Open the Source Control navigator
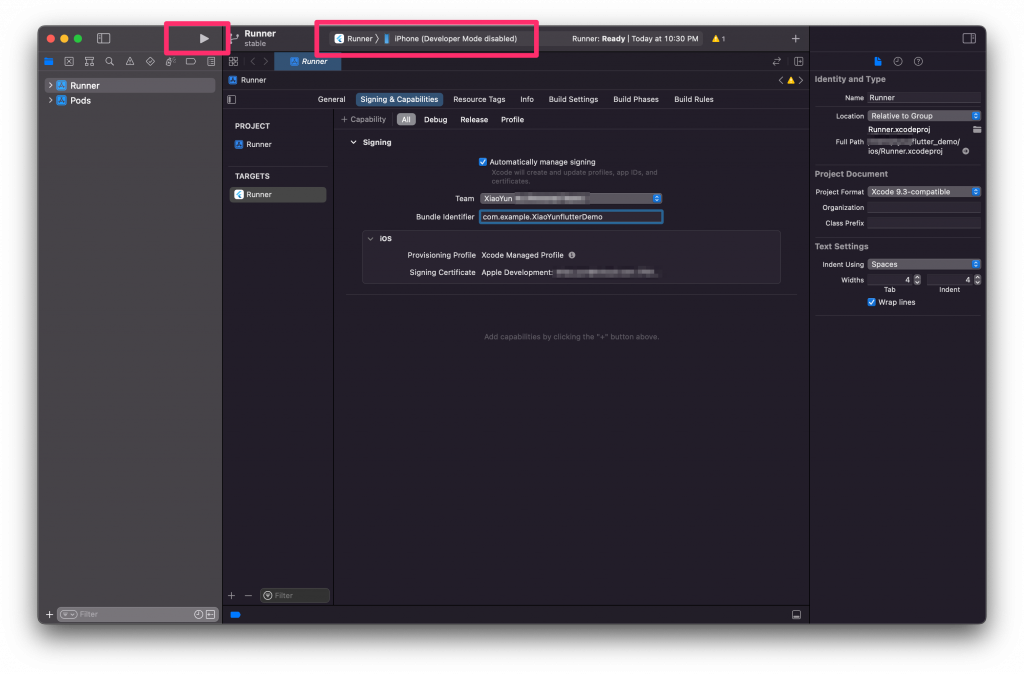The height and width of the screenshot is (674, 1024). tap(69, 61)
